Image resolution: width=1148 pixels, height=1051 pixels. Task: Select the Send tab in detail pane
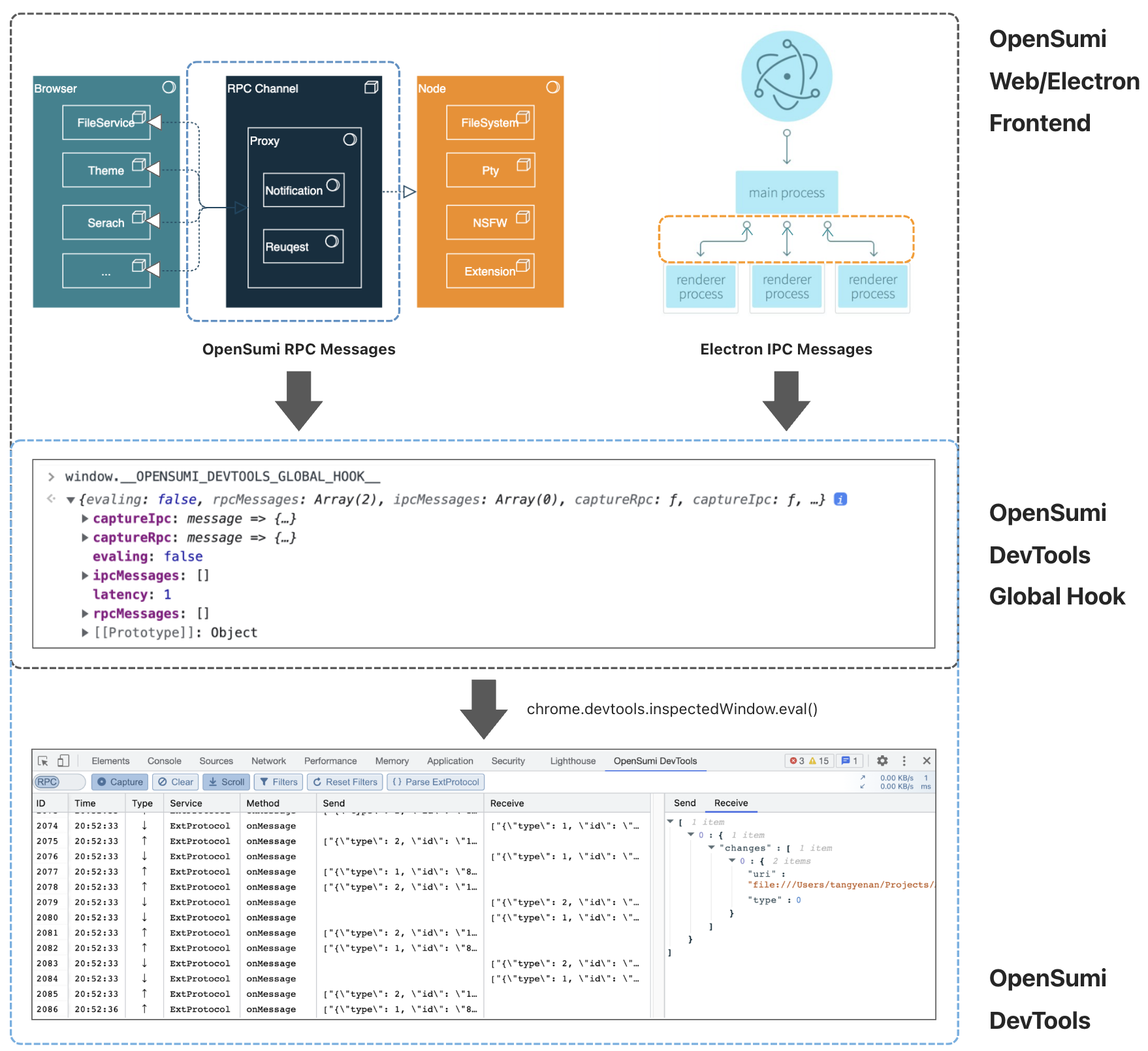point(684,803)
